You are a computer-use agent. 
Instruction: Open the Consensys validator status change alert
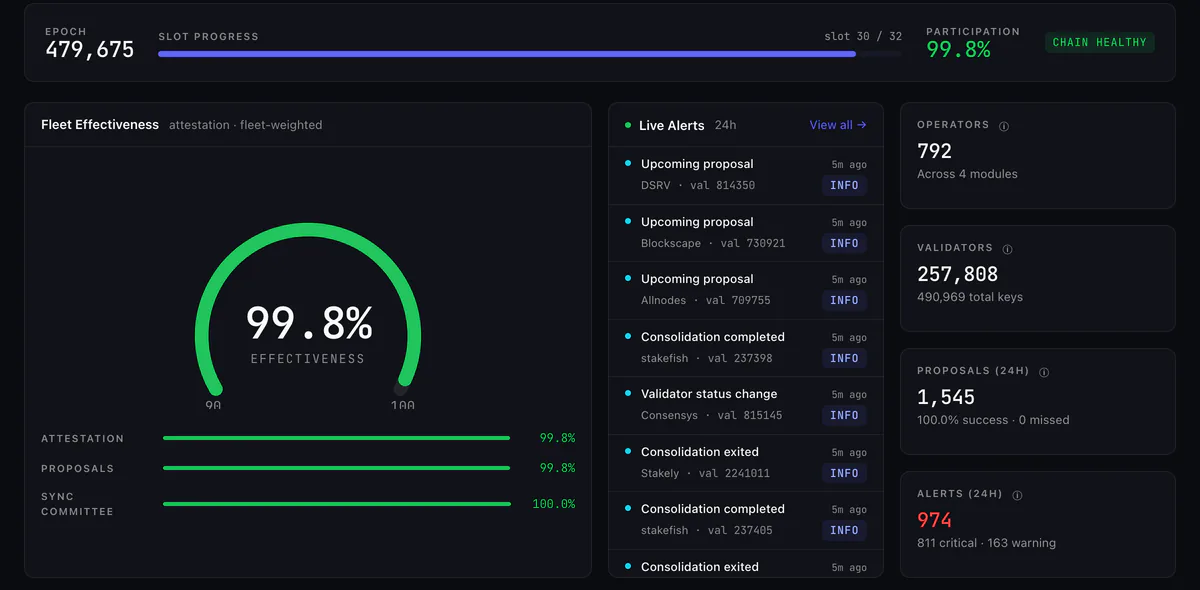746,406
